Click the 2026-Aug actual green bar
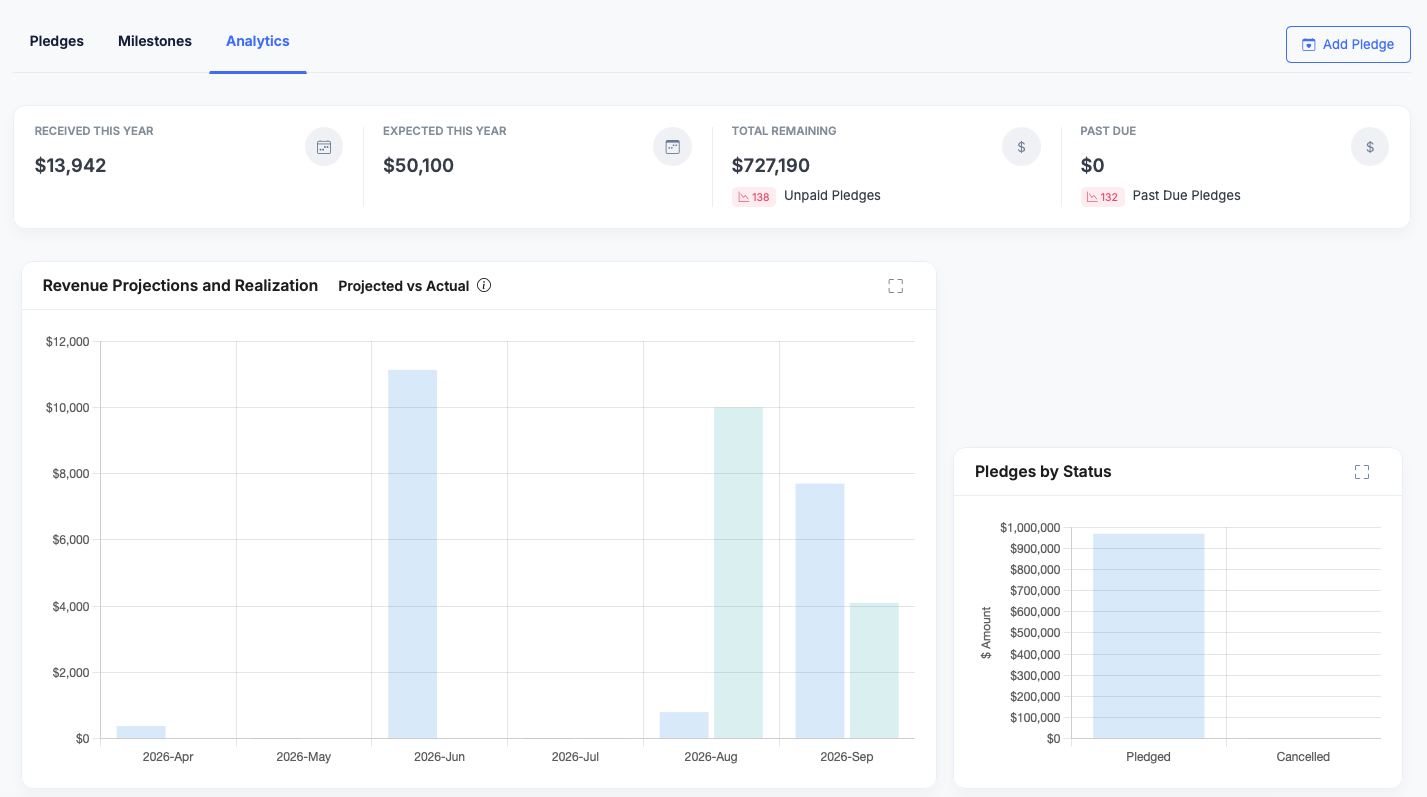 point(738,573)
